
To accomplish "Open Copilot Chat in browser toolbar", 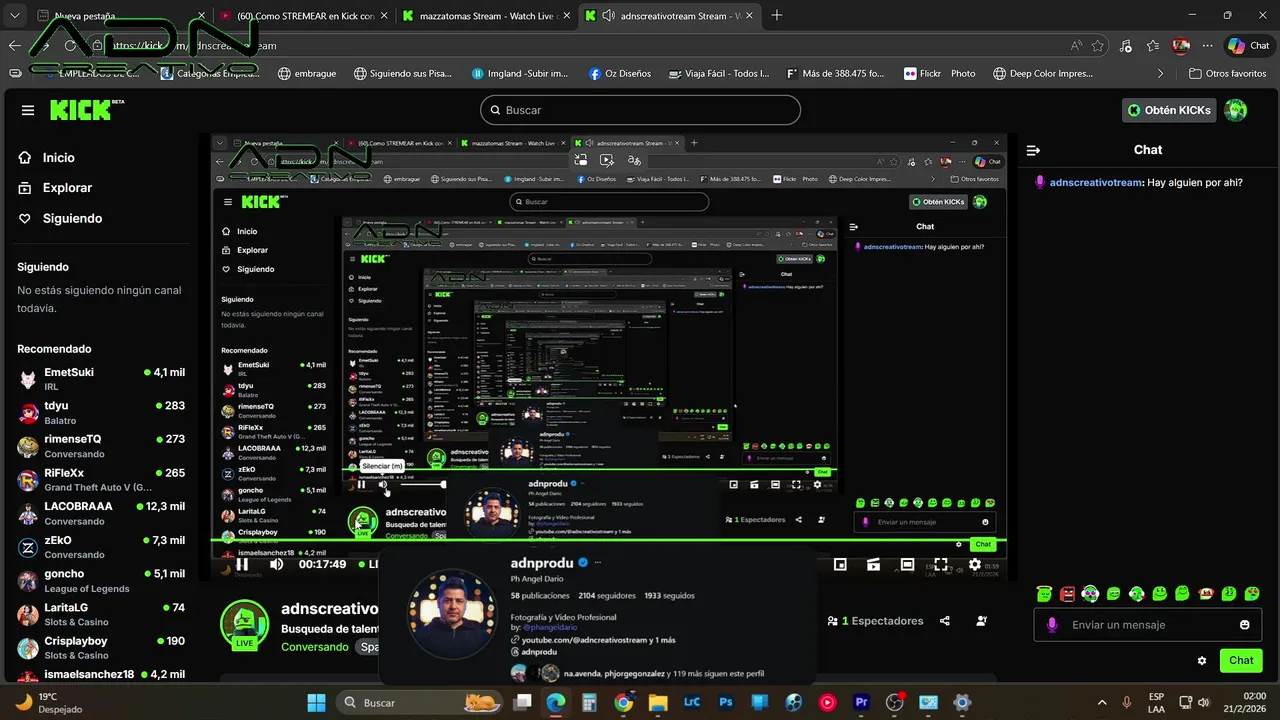I will pyautogui.click(x=1248, y=45).
